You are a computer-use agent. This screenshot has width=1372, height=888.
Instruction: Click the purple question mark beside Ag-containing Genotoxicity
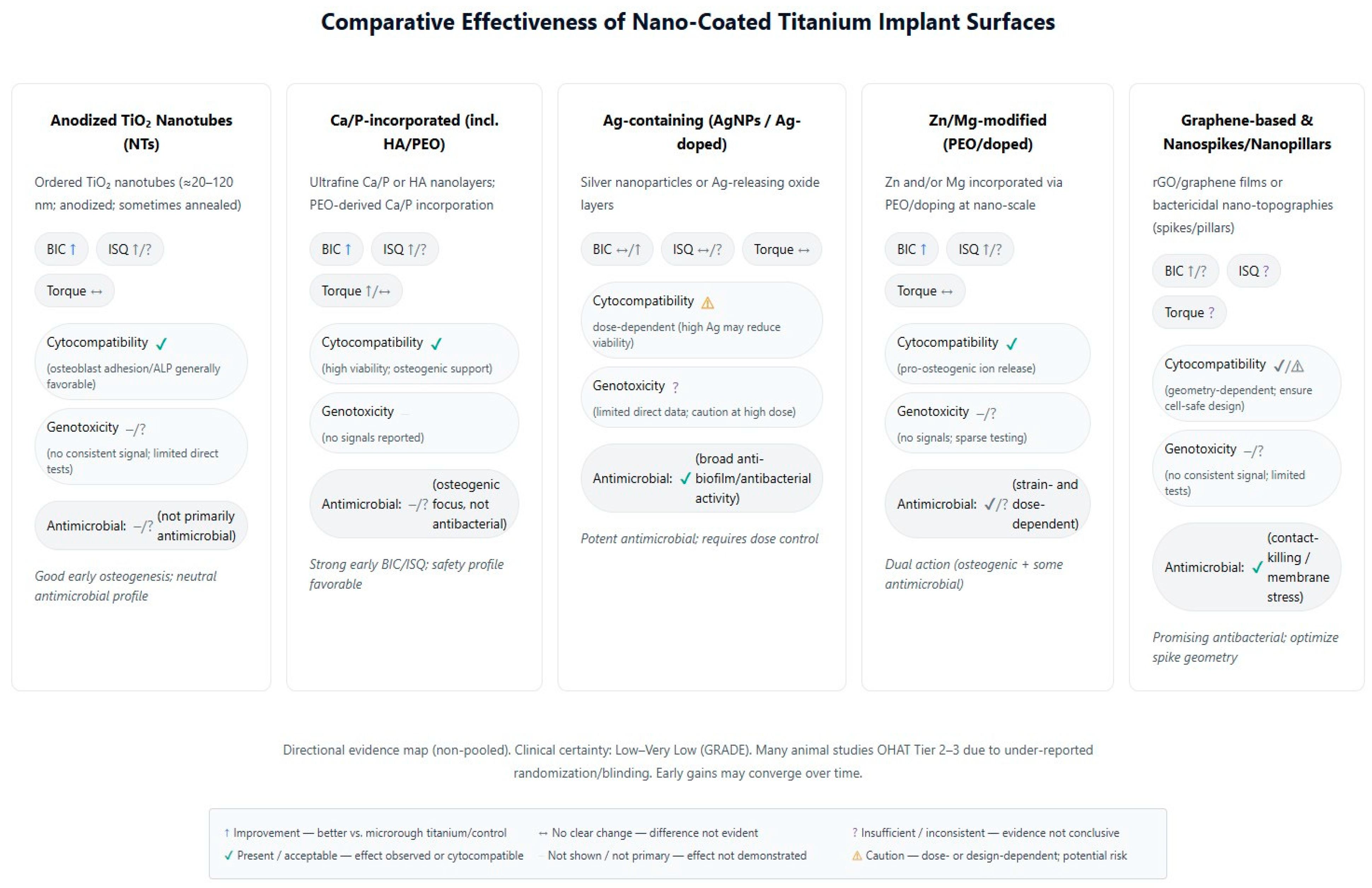(675, 387)
